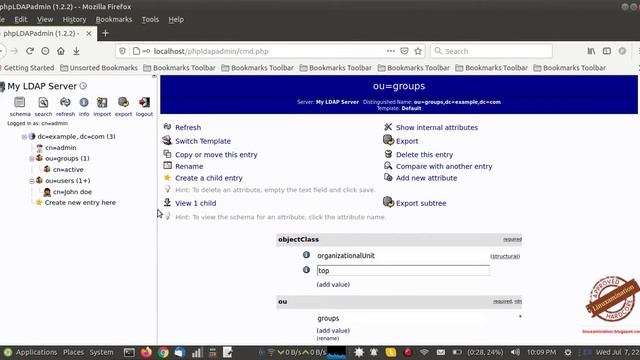Open the Help menu
640x360 pixels.
pyautogui.click(x=176, y=20)
